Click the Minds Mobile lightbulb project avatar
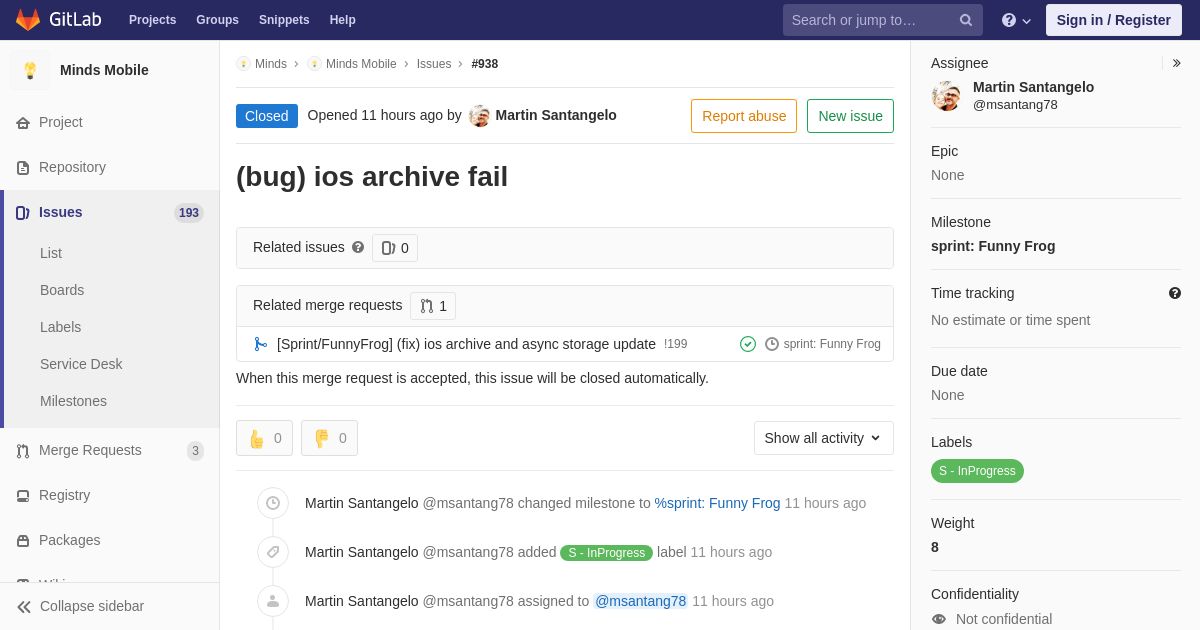This screenshot has height=630, width=1200. pyautogui.click(x=30, y=70)
